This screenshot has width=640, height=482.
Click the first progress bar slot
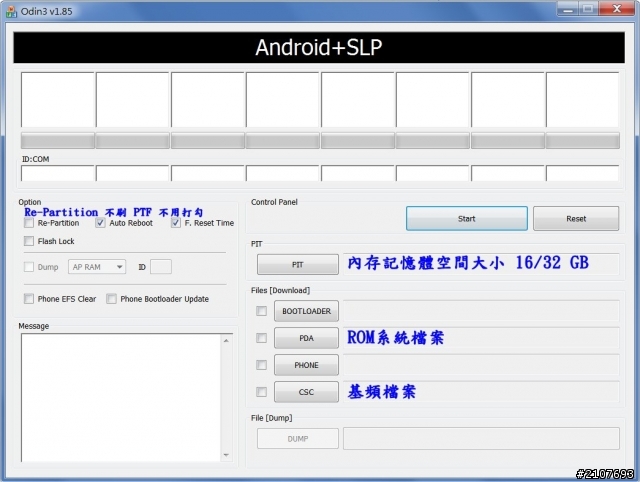58,140
